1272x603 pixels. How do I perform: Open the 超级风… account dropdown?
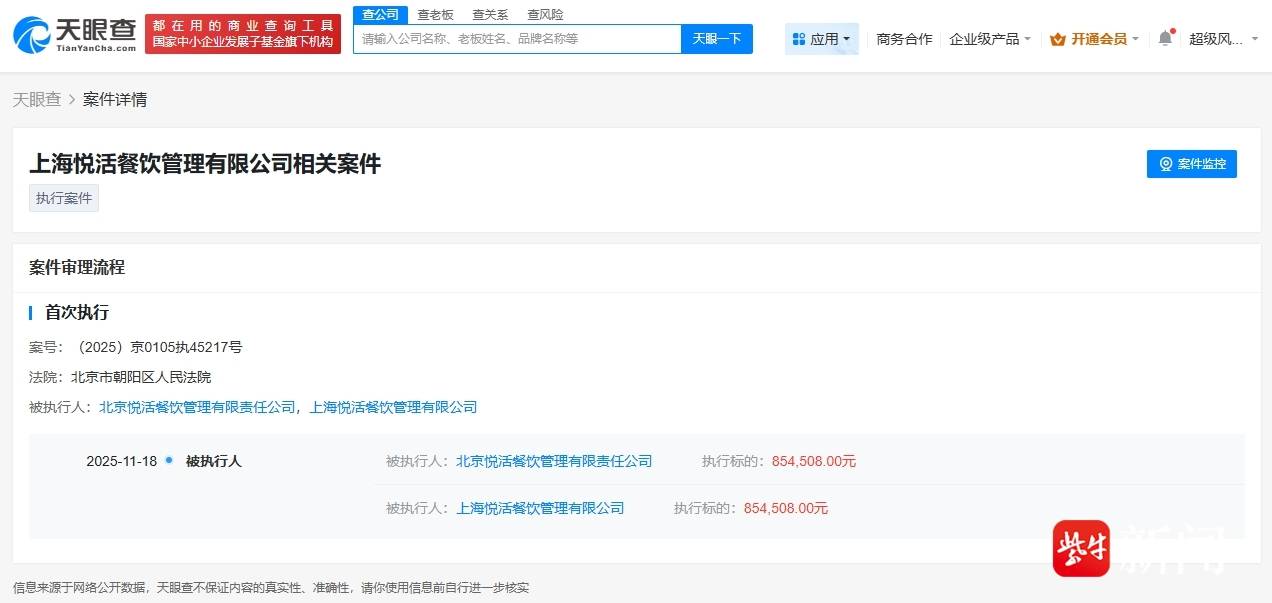[x=1221, y=39]
